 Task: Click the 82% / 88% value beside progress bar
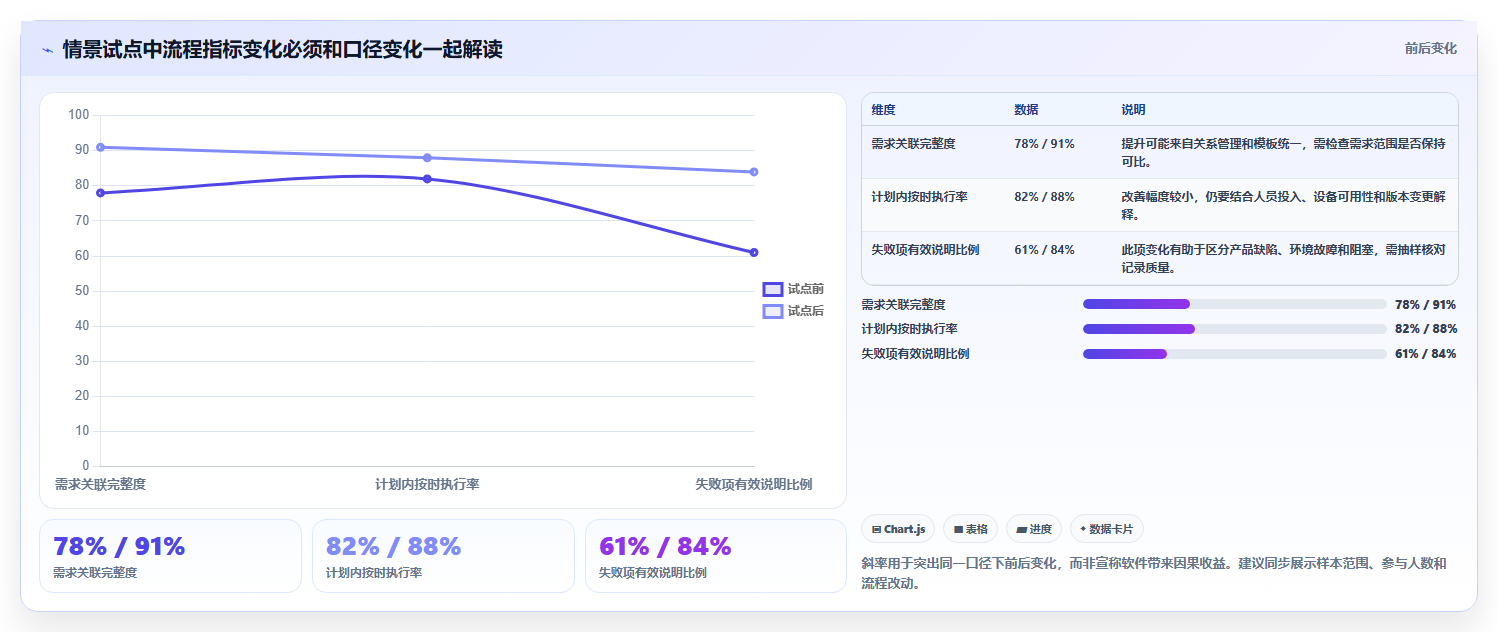1425,329
